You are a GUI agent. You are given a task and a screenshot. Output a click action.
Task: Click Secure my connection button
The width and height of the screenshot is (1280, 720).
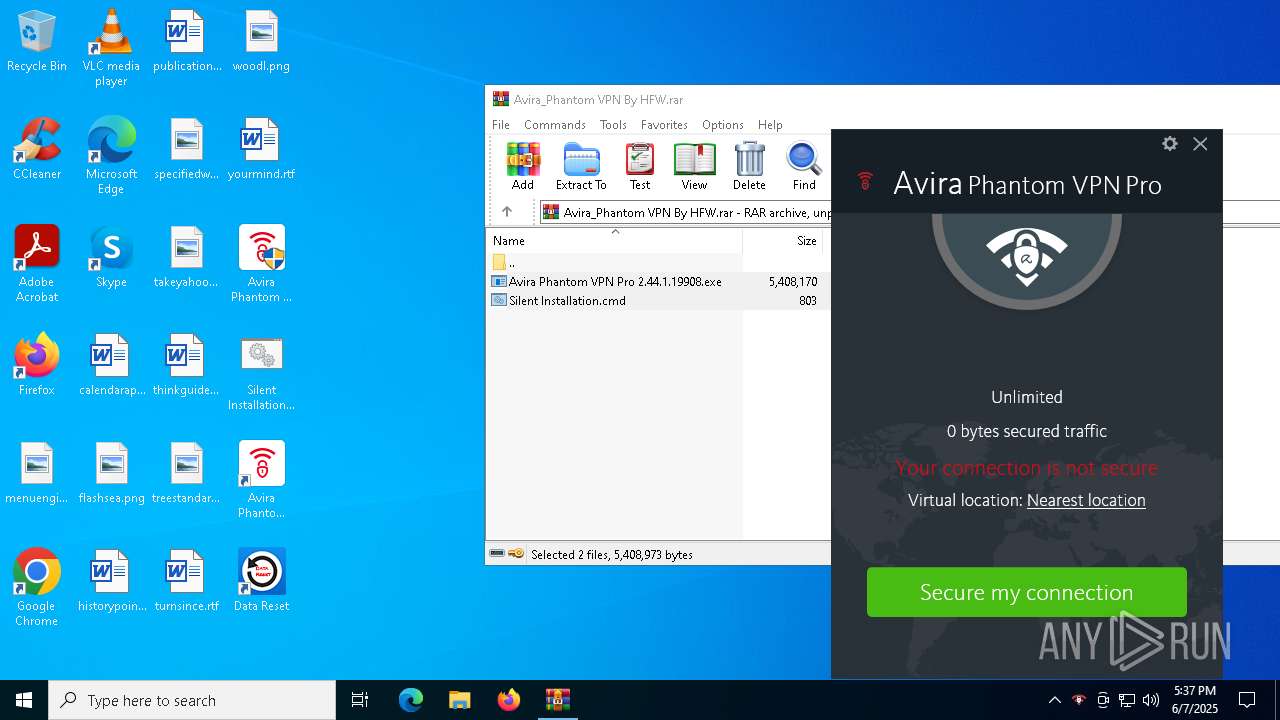tap(1026, 592)
